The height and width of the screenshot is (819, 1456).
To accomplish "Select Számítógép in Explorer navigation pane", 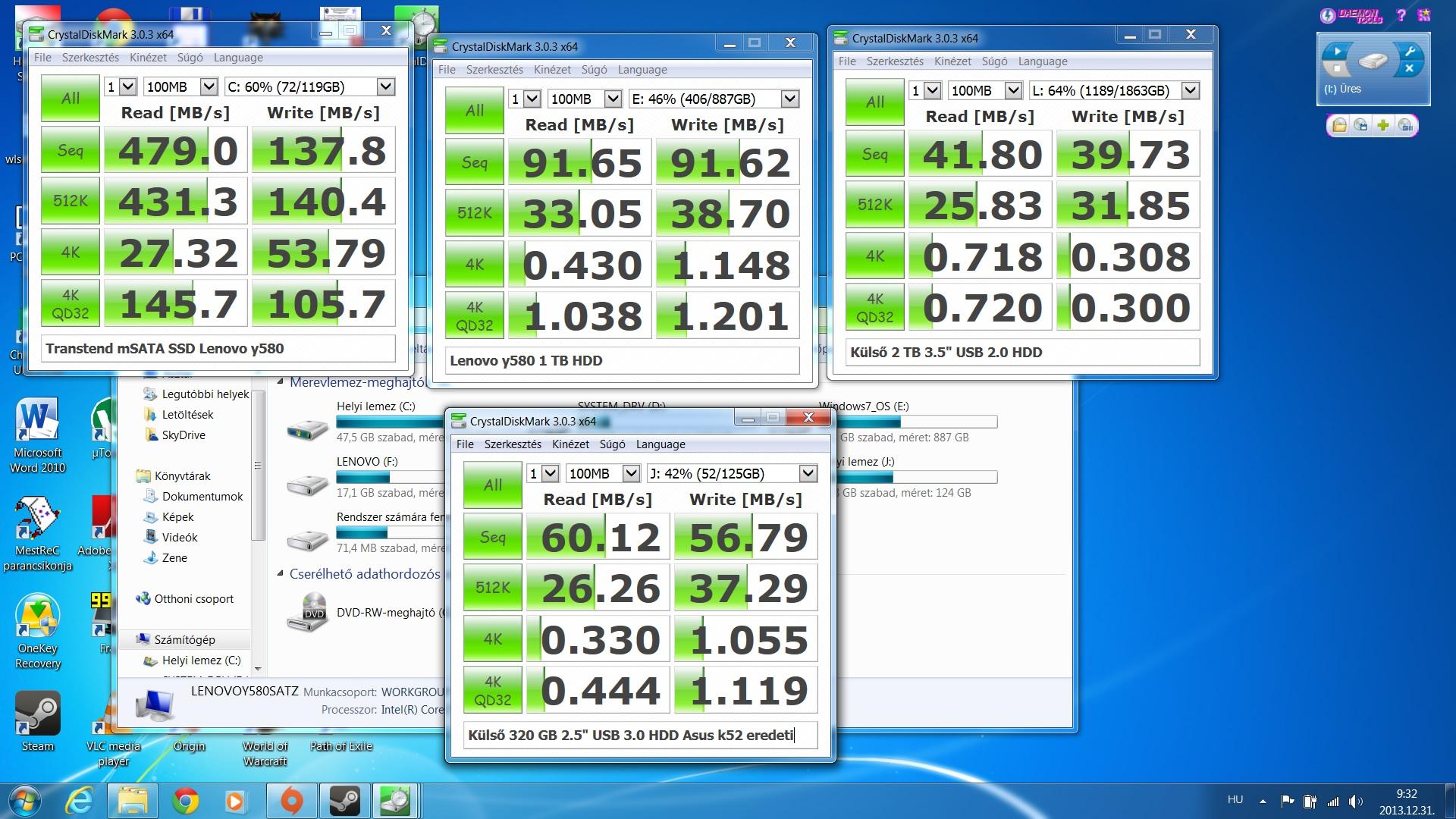I will (185, 640).
